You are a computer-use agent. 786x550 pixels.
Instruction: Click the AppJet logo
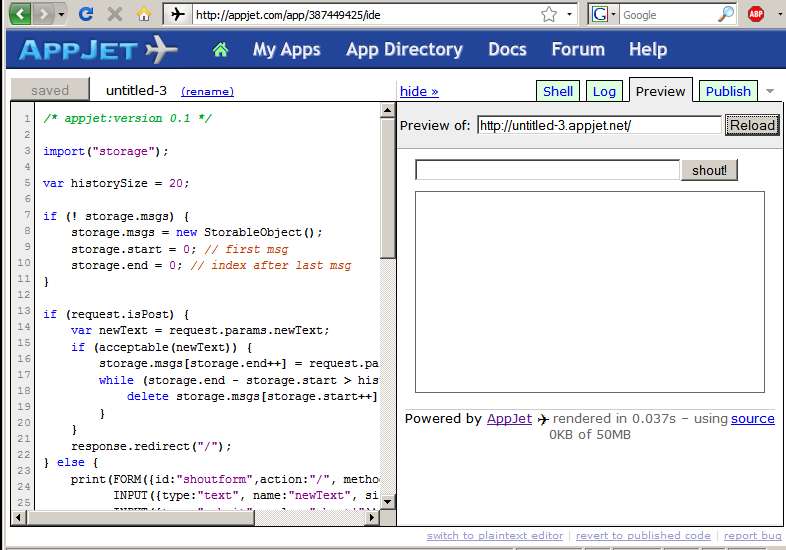tap(97, 50)
